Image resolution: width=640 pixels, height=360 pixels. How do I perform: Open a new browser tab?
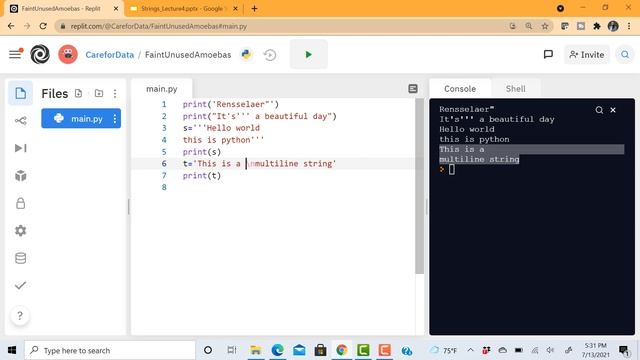click(x=254, y=8)
